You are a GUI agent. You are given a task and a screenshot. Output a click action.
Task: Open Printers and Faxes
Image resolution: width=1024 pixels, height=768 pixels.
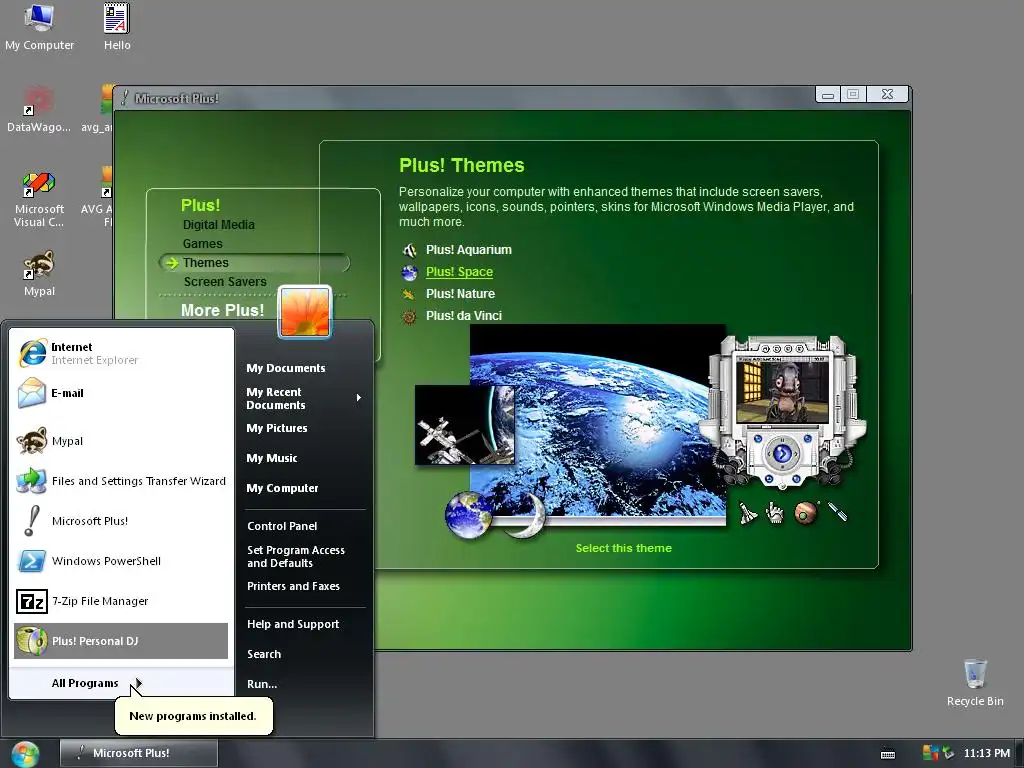293,586
